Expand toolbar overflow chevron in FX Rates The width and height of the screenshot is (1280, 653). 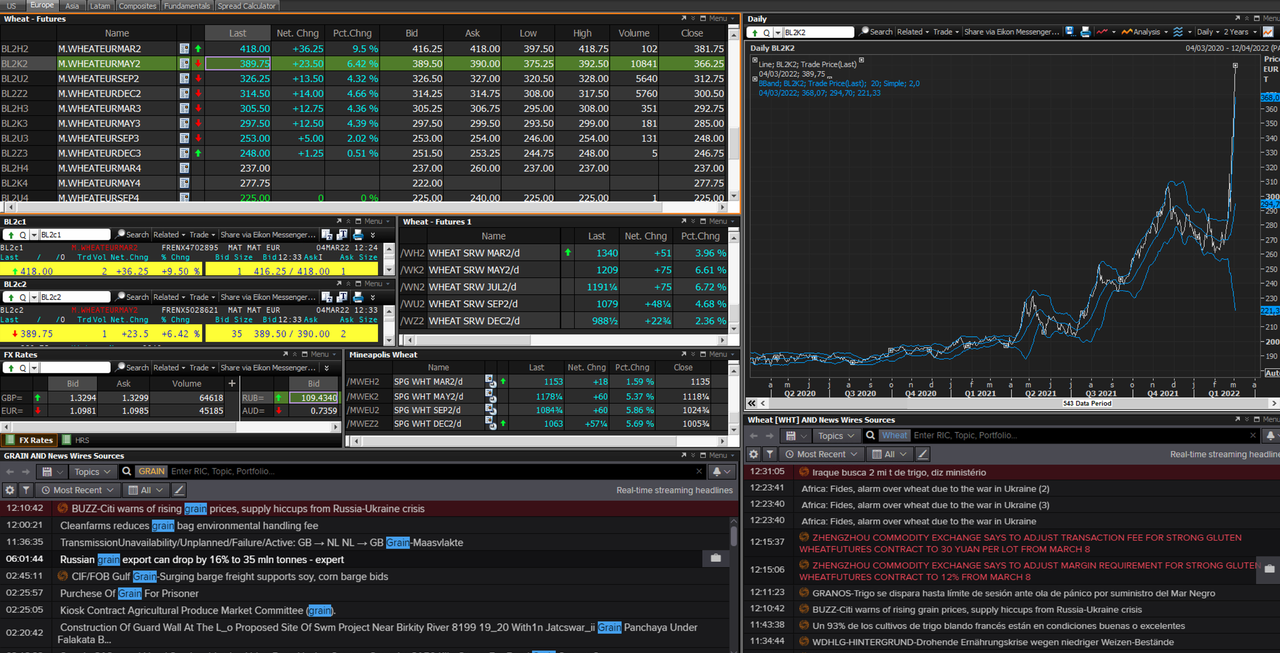[x=327, y=368]
